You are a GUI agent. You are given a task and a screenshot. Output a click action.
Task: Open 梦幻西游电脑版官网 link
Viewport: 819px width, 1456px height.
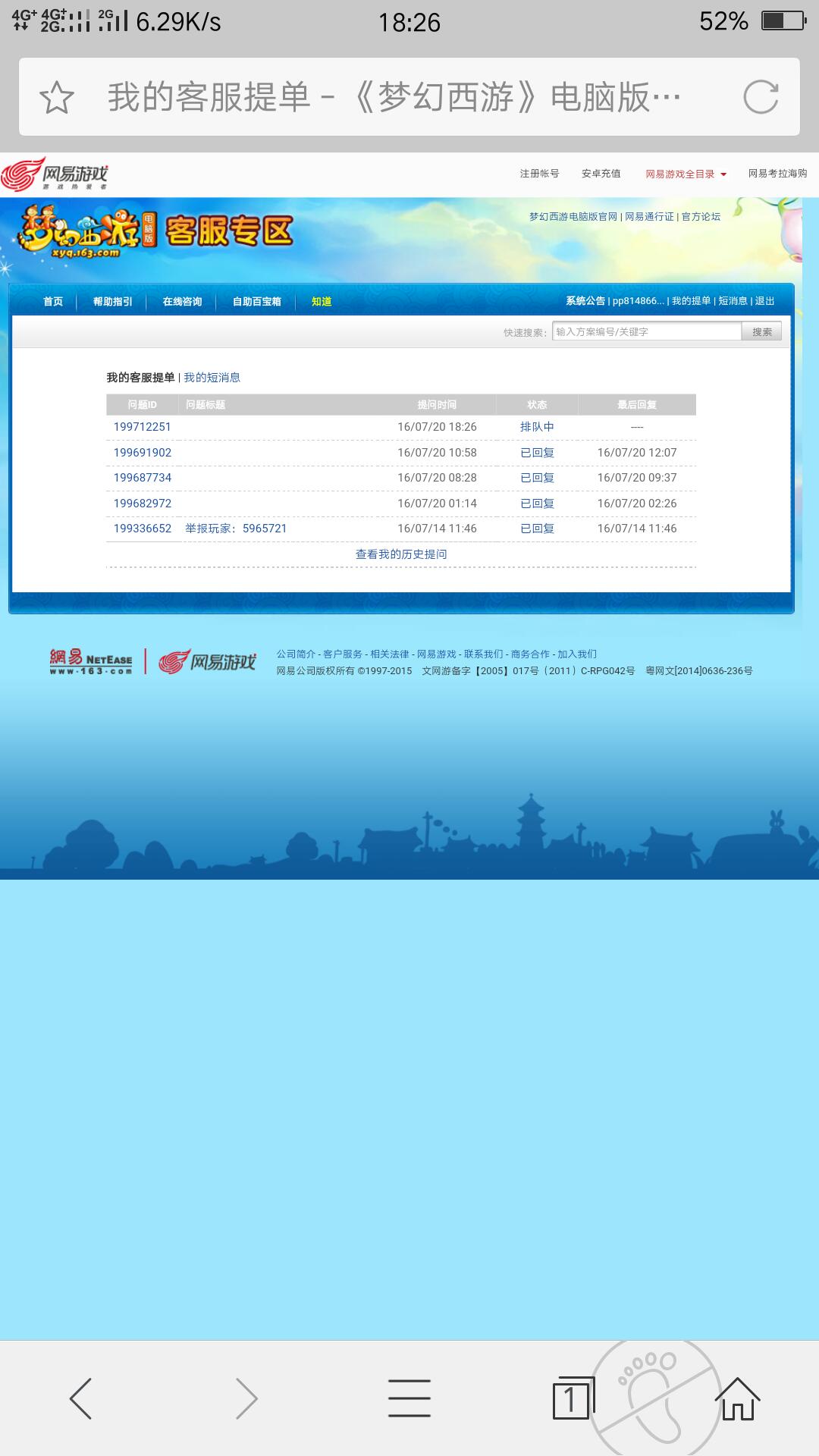[x=573, y=217]
